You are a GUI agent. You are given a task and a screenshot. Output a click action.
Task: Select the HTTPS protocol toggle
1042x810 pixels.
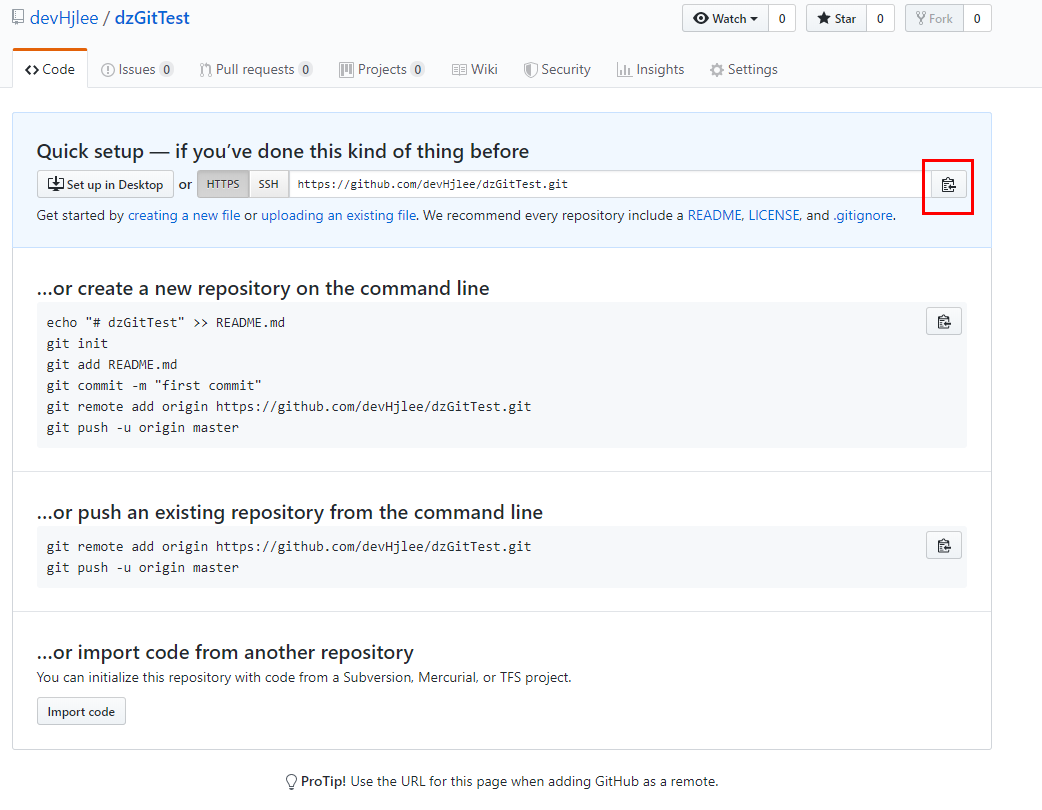point(223,184)
